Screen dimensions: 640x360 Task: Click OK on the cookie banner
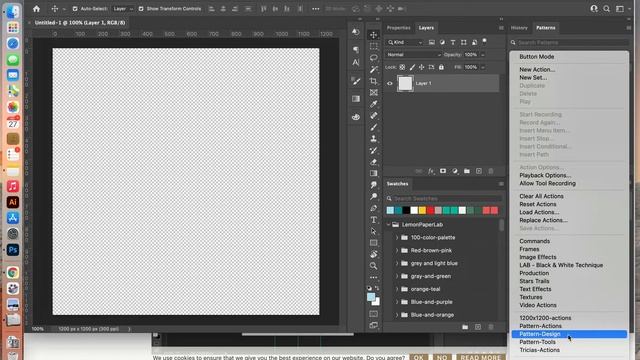(x=419, y=357)
